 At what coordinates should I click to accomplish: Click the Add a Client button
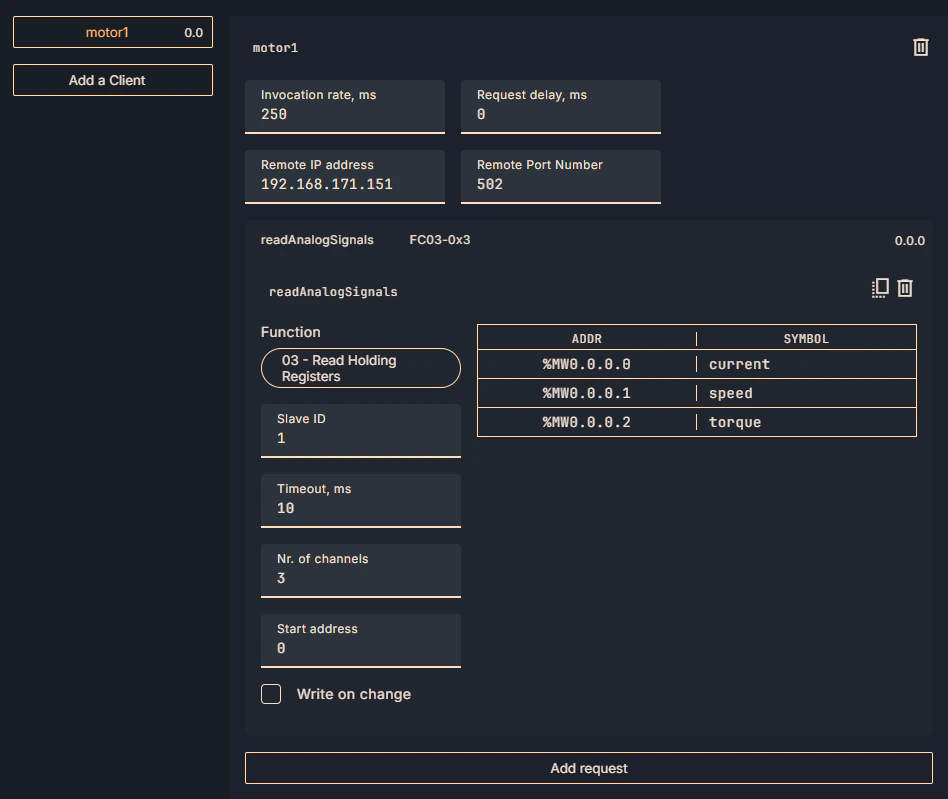[113, 80]
